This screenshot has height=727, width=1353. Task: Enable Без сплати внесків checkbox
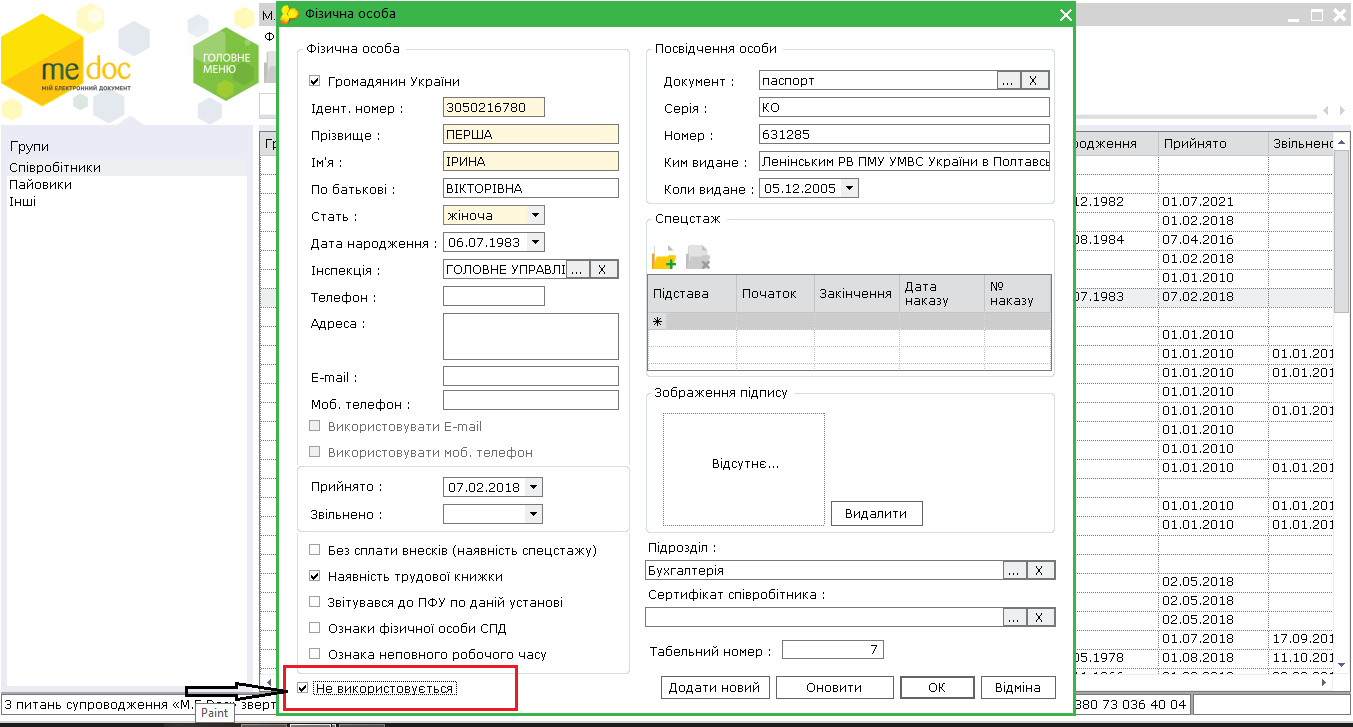click(x=315, y=550)
